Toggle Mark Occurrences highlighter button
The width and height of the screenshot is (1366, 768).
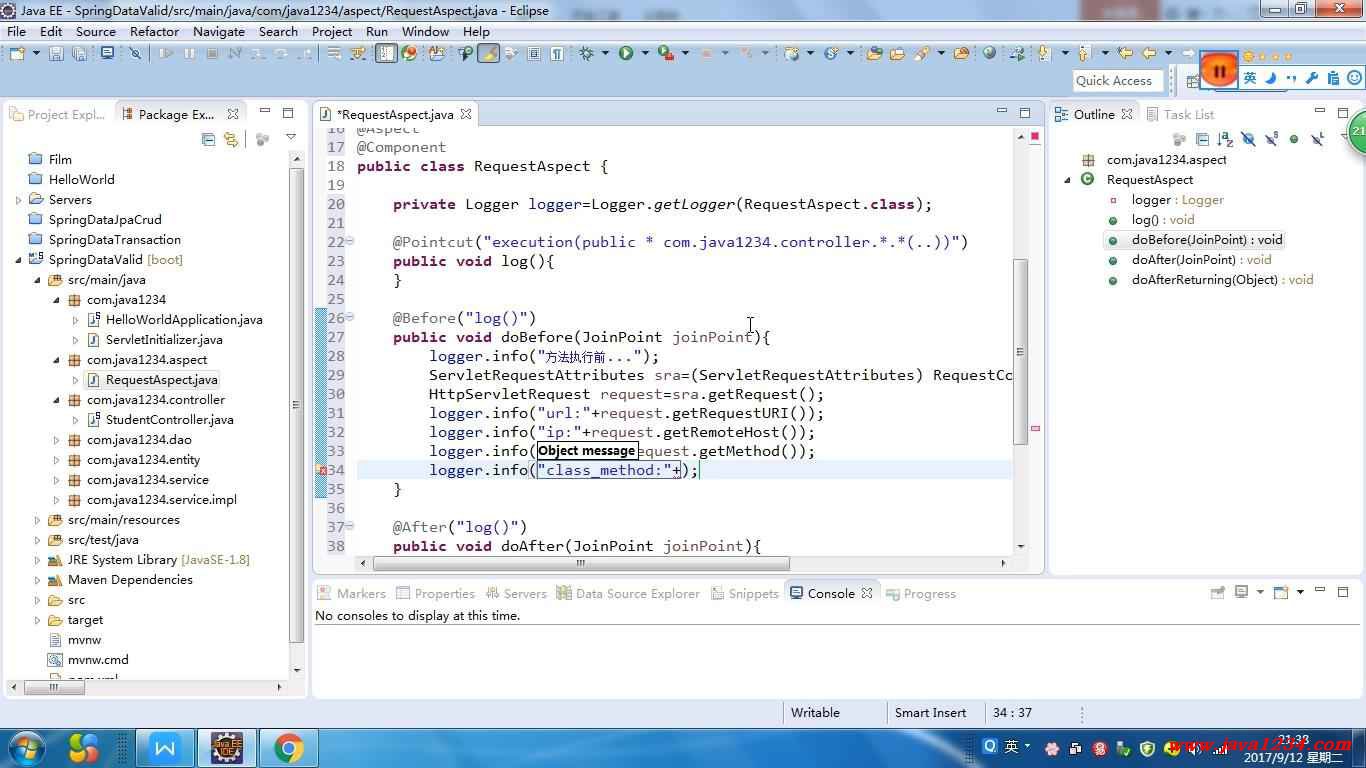point(488,53)
